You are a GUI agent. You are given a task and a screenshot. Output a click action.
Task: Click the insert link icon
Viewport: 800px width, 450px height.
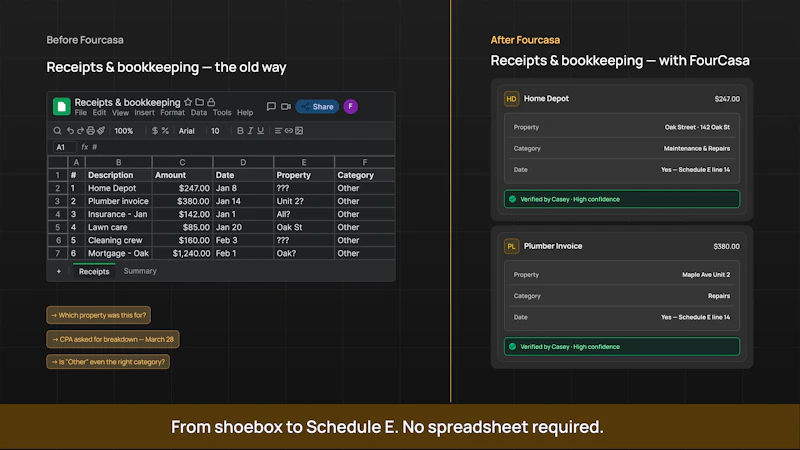point(289,131)
